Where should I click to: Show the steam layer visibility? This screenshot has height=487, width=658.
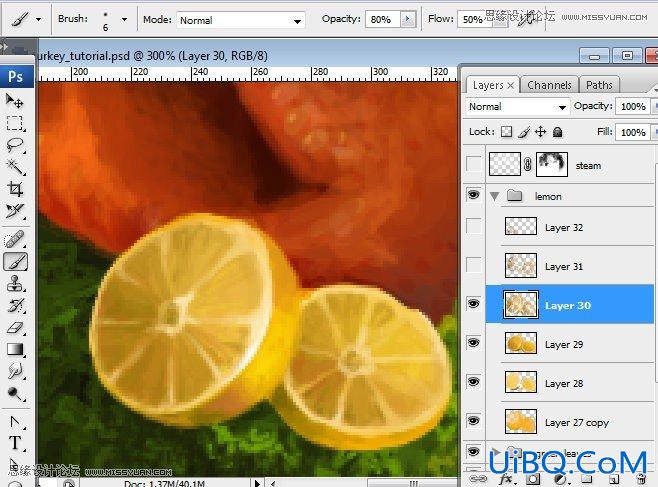[x=474, y=164]
